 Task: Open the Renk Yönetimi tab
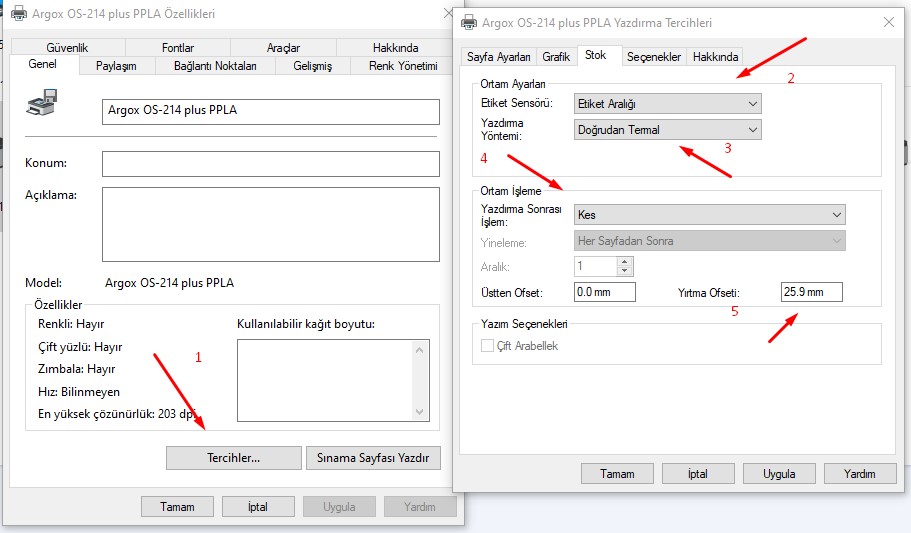pos(403,66)
